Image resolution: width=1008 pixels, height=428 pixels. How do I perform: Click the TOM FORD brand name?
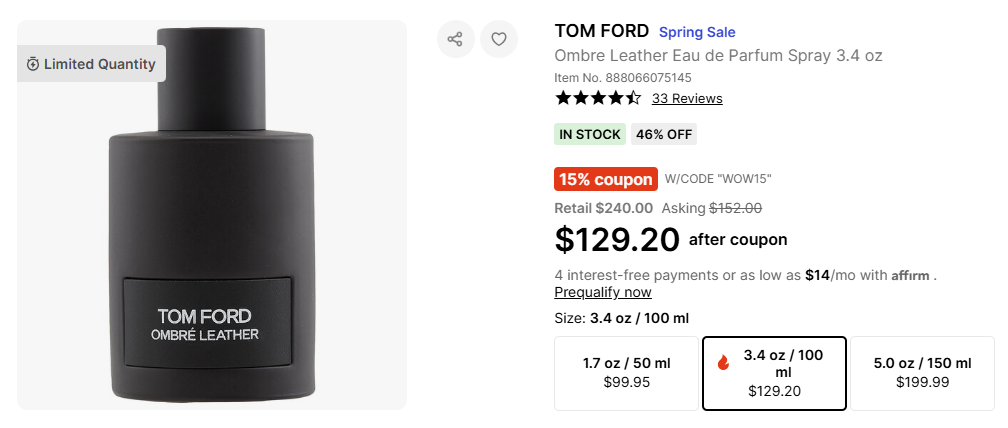601,31
